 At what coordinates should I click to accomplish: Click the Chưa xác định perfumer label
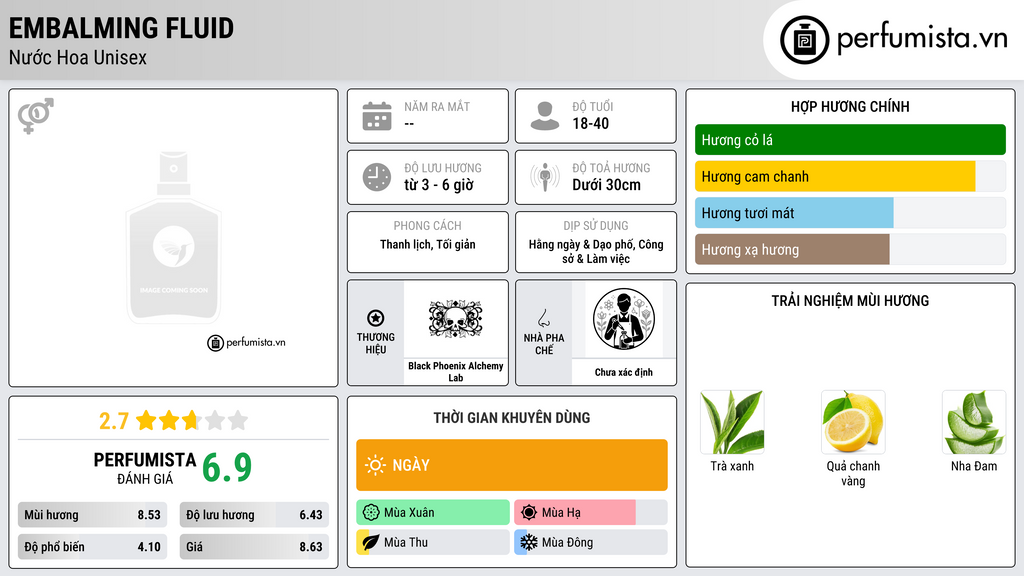(x=624, y=372)
